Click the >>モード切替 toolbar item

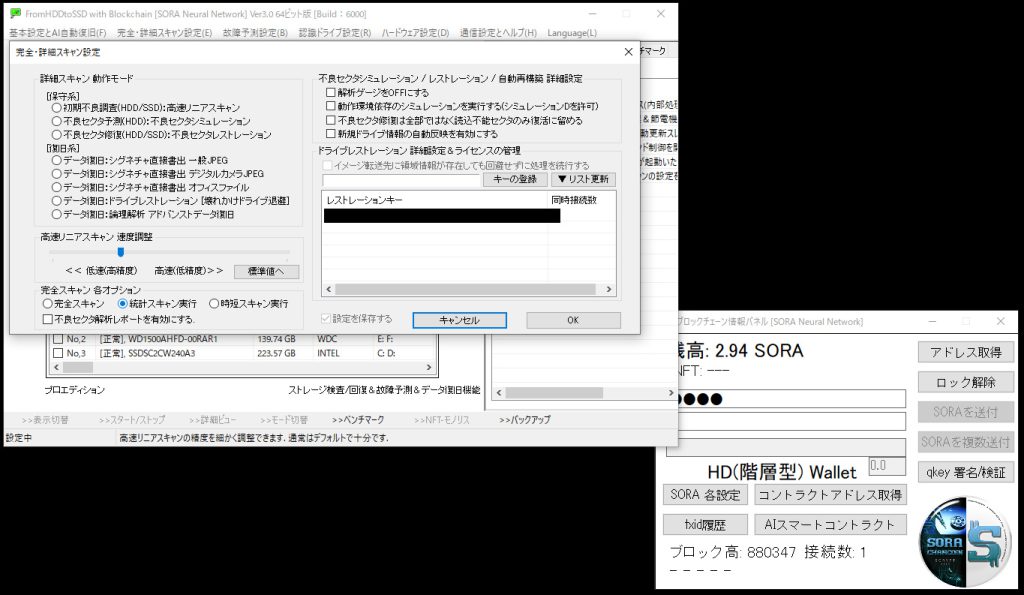point(284,420)
